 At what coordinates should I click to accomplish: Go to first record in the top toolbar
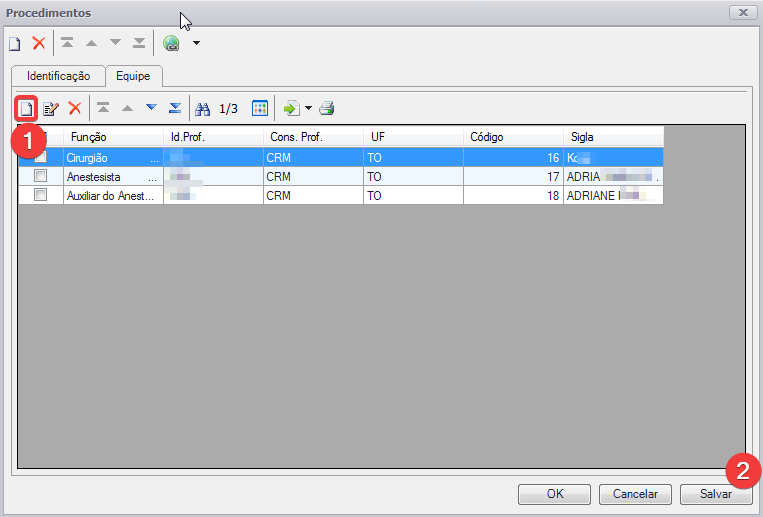67,43
